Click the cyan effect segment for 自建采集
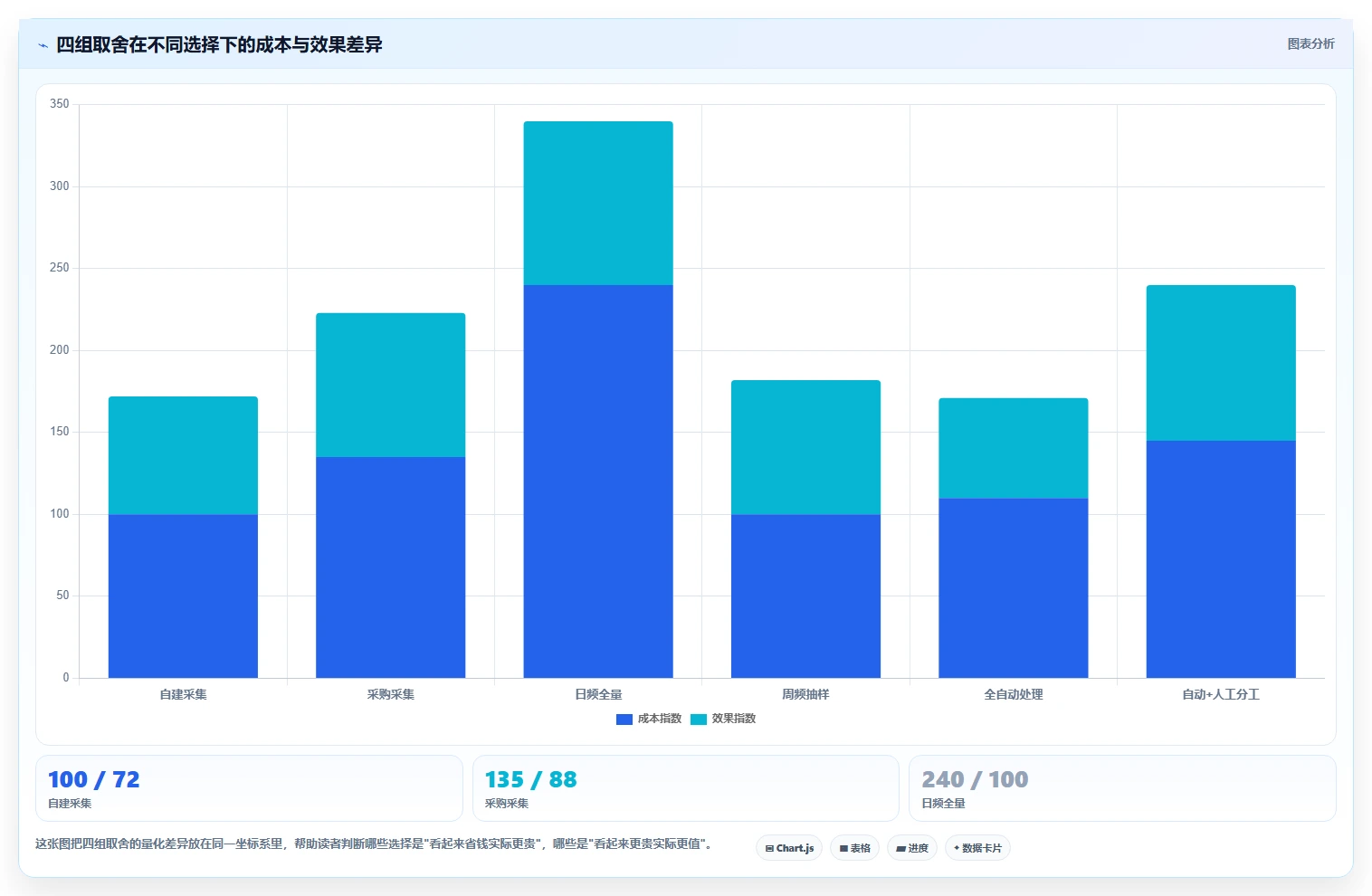This screenshot has width=1372, height=896. point(183,455)
